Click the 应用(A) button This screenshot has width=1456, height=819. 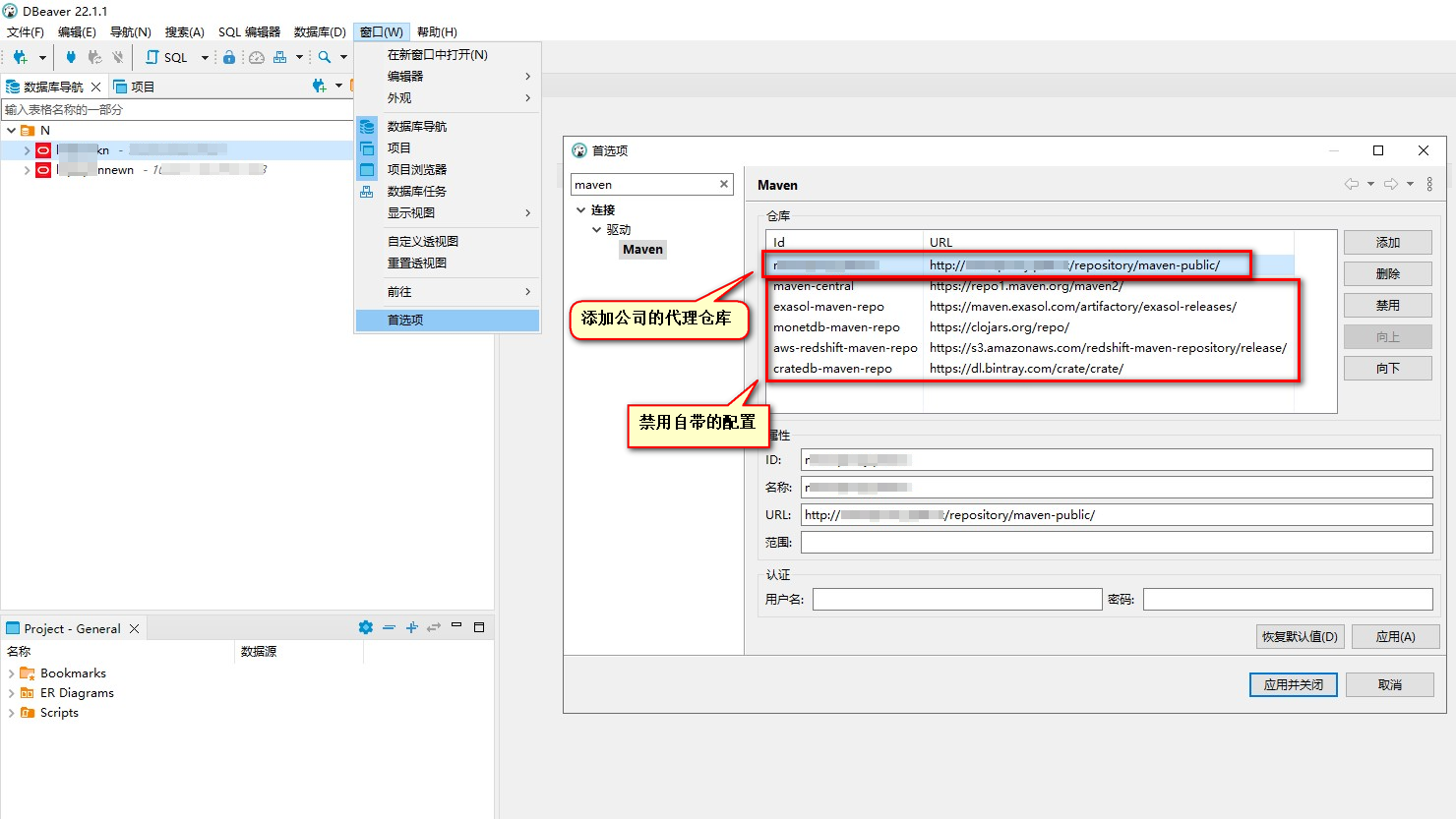[1395, 636]
